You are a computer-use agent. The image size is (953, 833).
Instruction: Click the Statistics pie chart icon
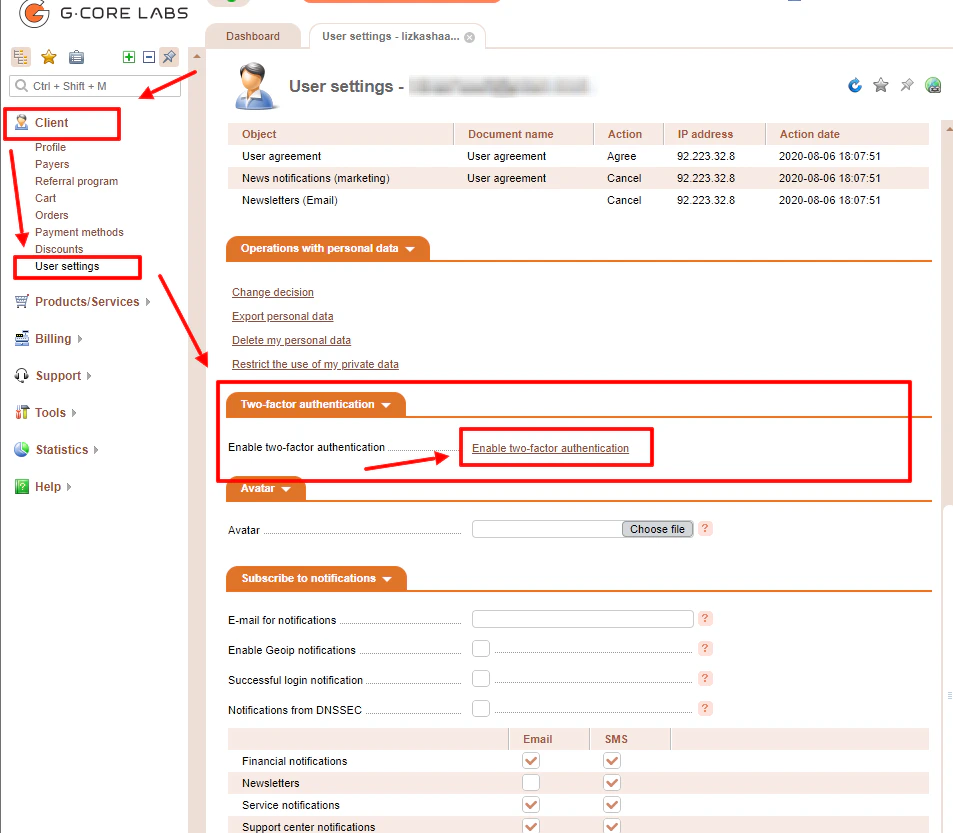[21, 450]
